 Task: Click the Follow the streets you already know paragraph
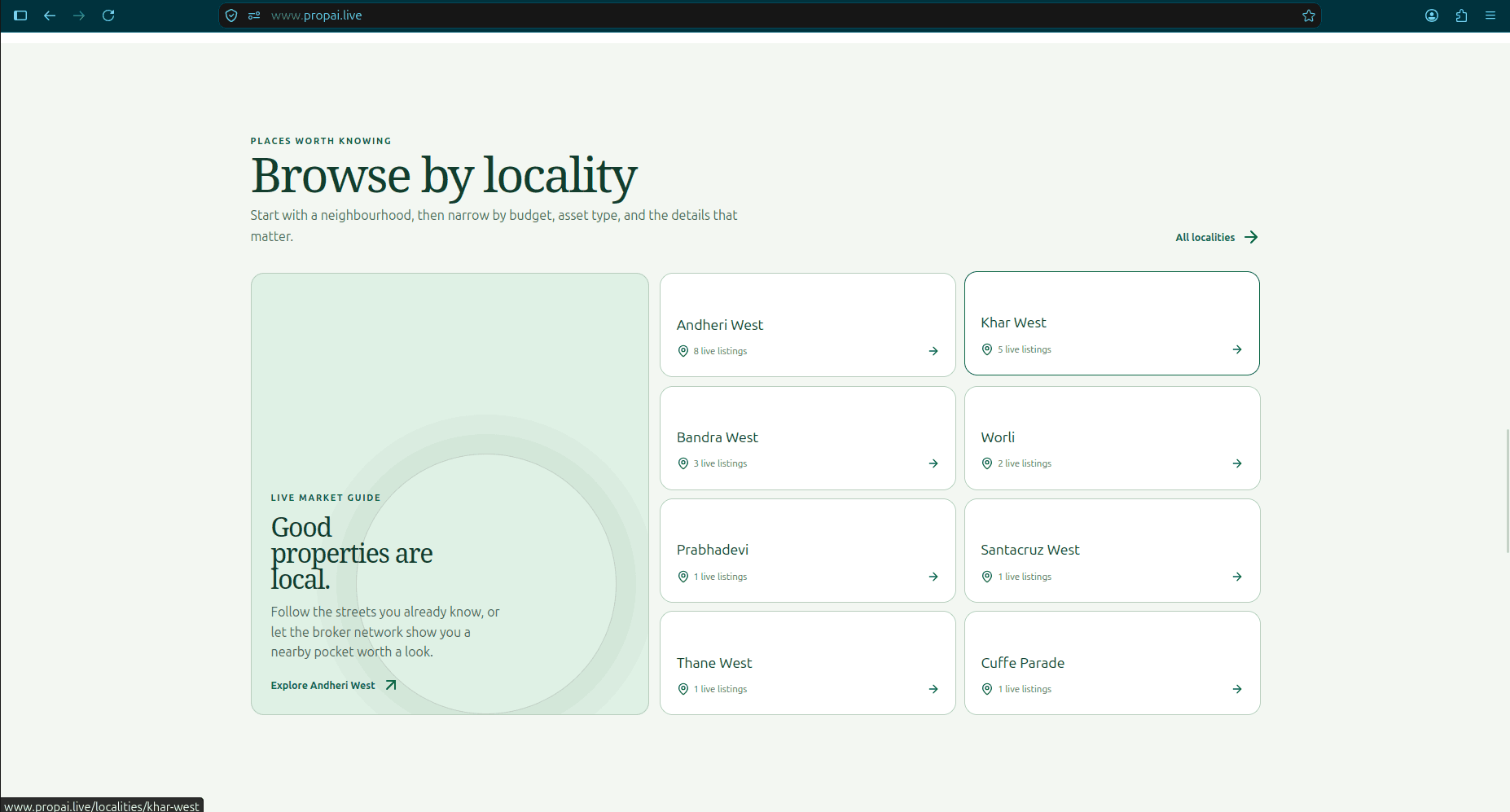click(385, 632)
